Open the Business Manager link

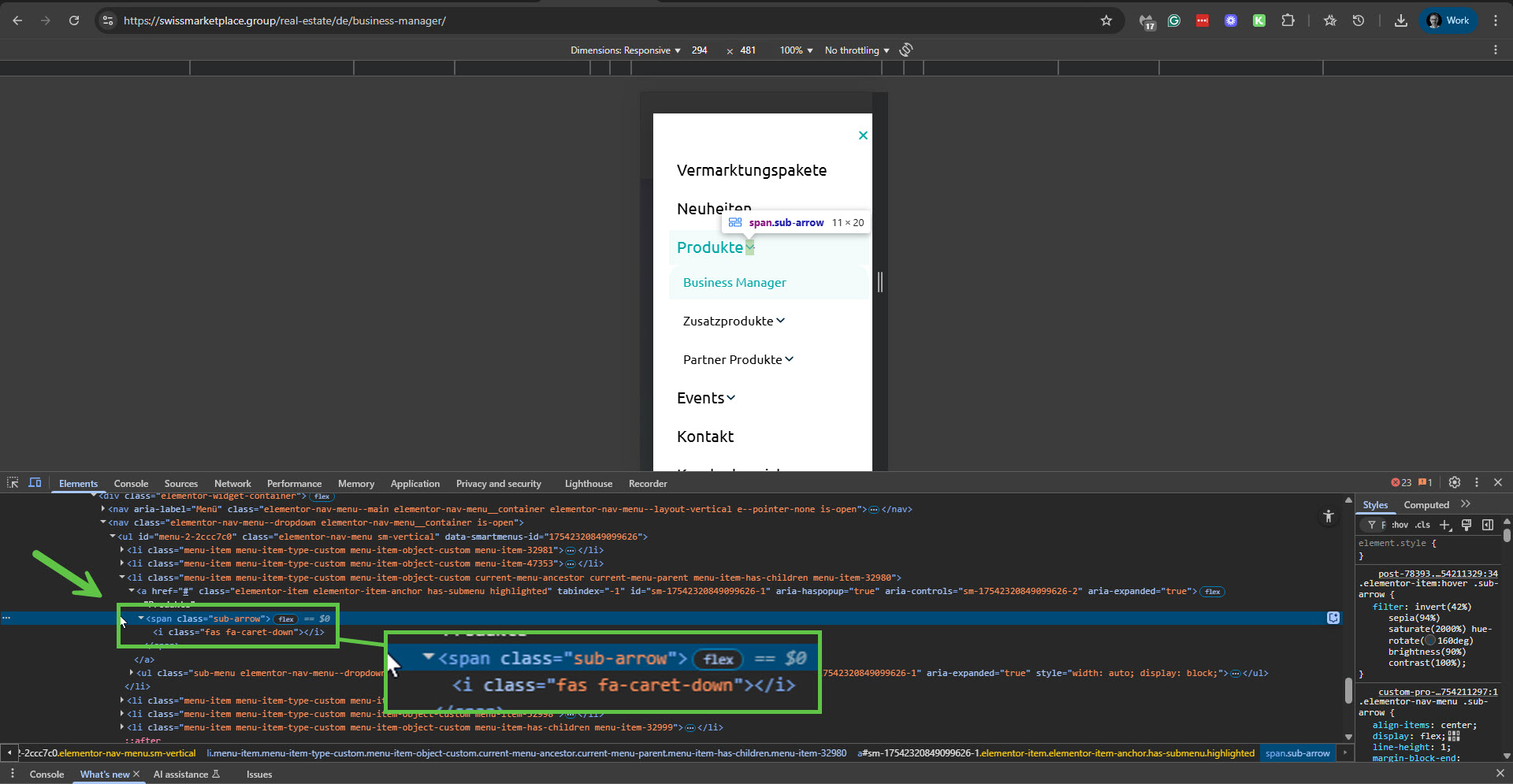[x=734, y=283]
